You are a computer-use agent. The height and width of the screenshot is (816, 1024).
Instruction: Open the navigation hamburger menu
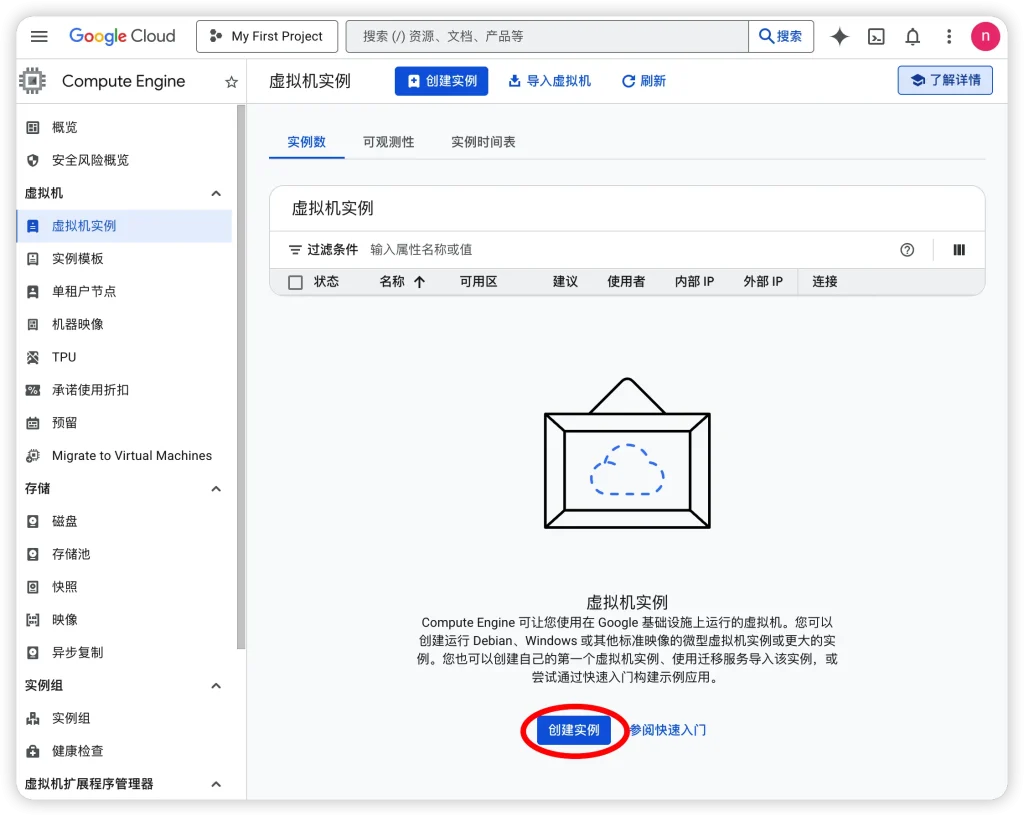tap(38, 36)
